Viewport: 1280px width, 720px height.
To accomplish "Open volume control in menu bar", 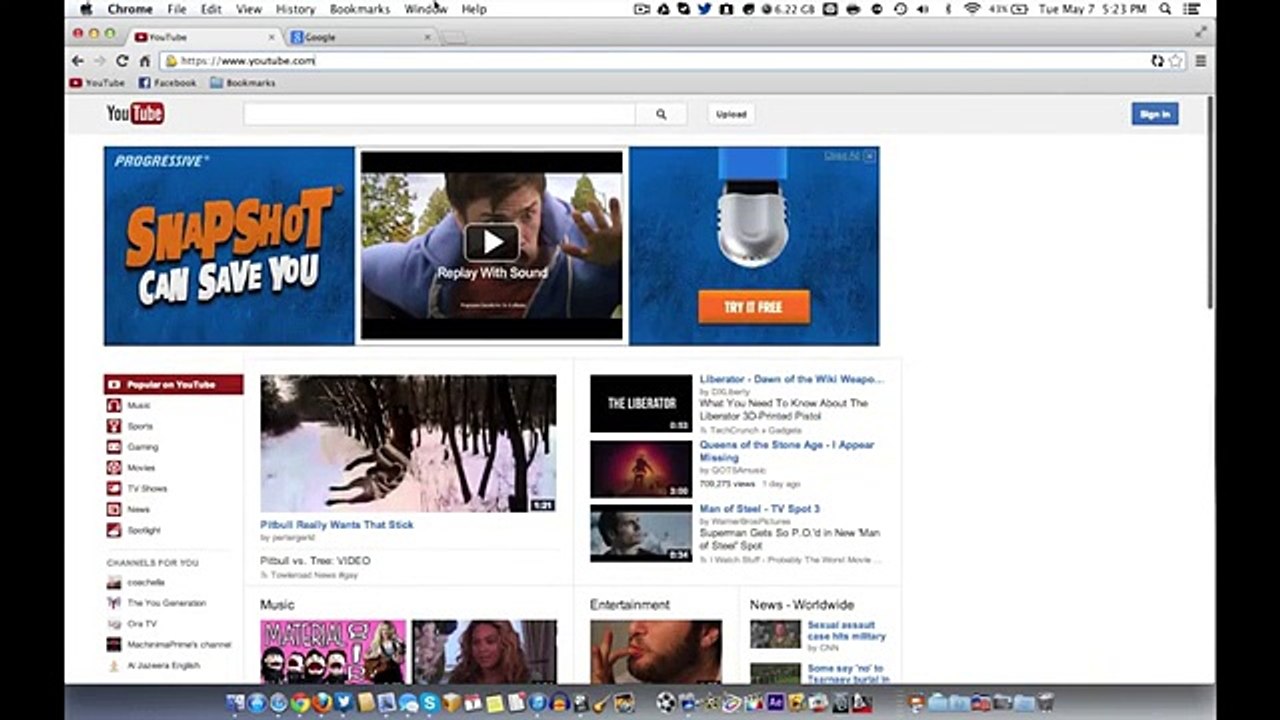I will 922,9.
